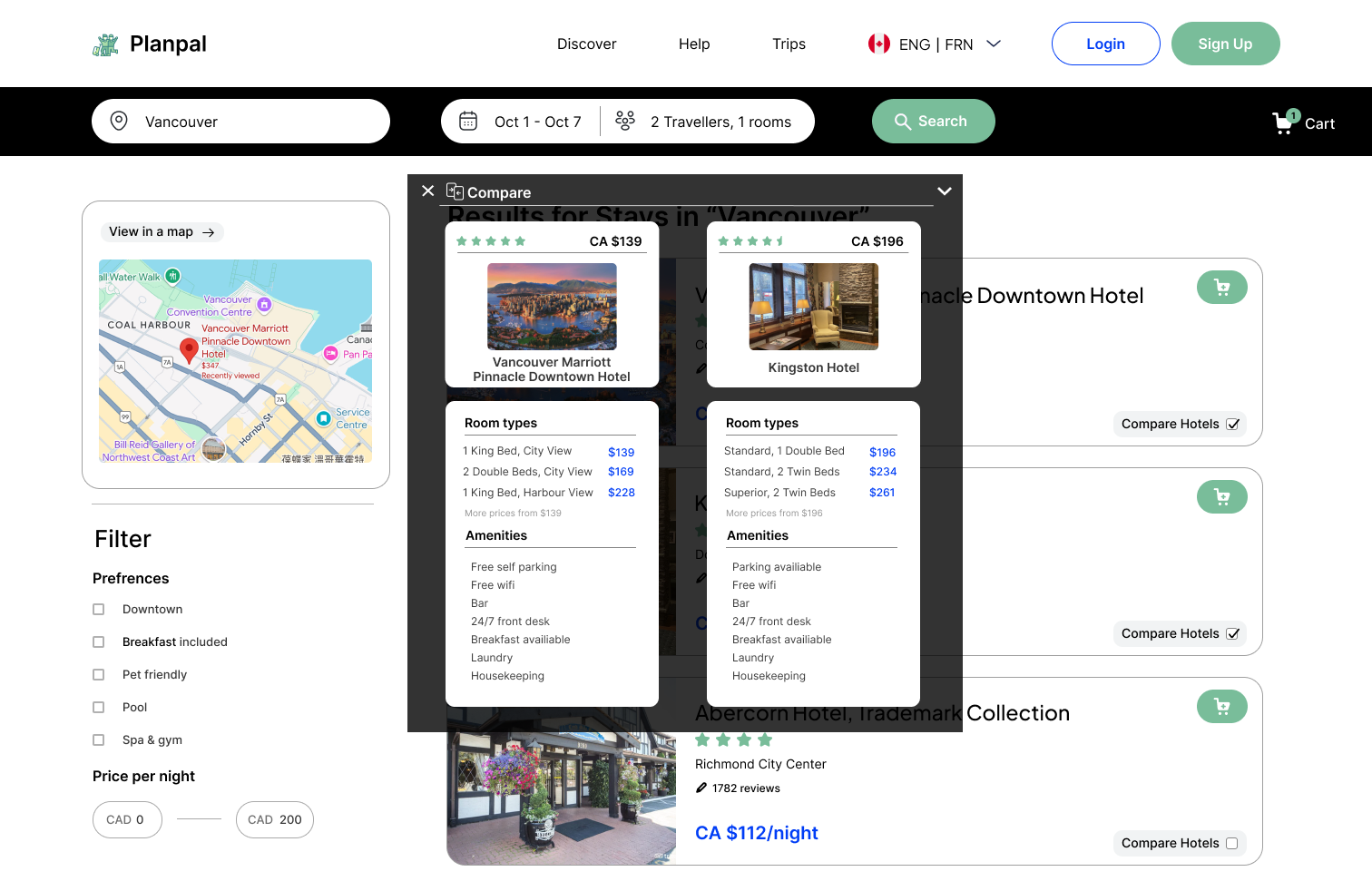Enable the Pet friendly filter
This screenshot has height=891, width=1372.
[98, 674]
